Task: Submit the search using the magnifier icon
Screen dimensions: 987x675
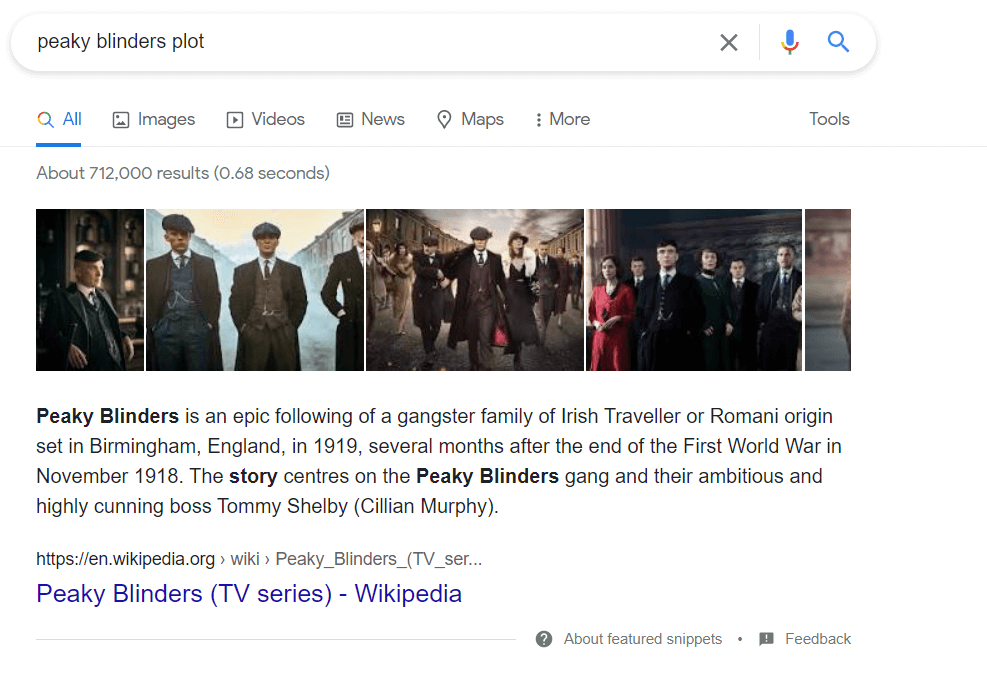Action: tap(838, 42)
